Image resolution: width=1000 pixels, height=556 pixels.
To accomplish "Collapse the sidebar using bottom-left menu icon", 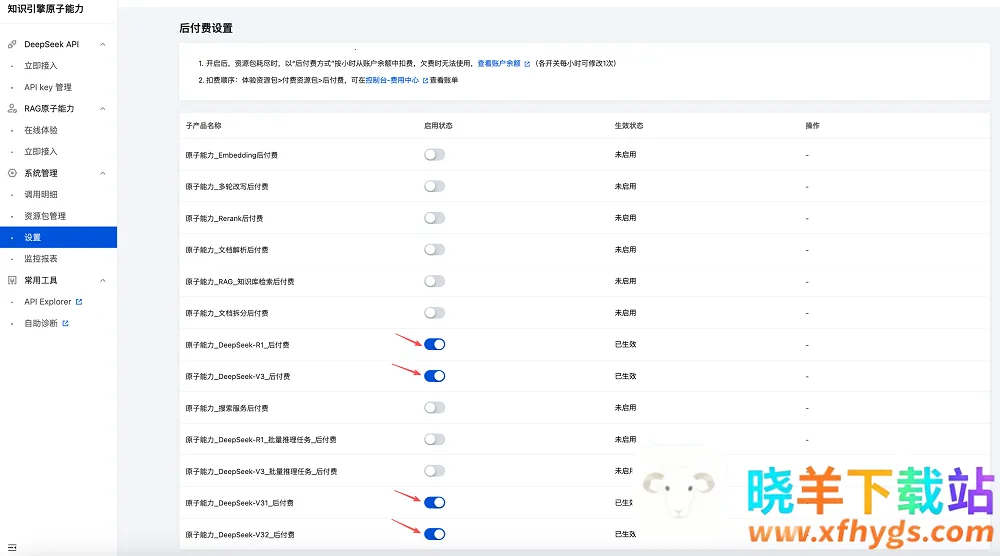I will (x=12, y=547).
